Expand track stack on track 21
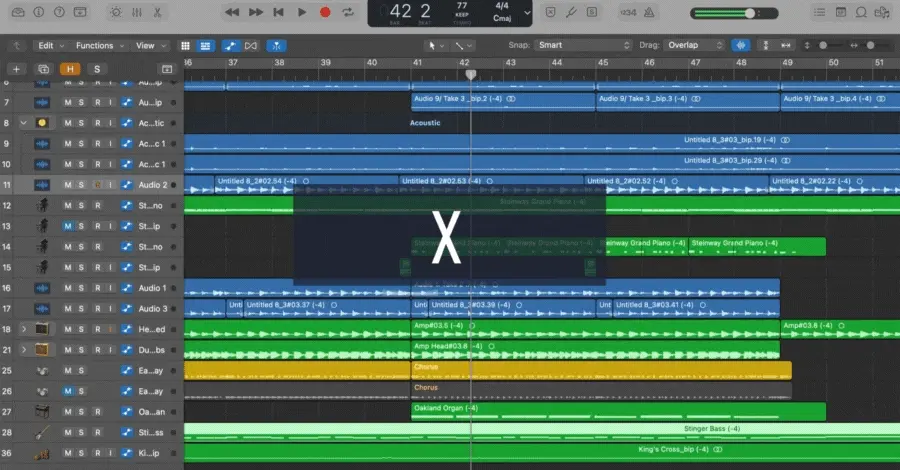Image resolution: width=900 pixels, height=470 pixels. pos(24,349)
